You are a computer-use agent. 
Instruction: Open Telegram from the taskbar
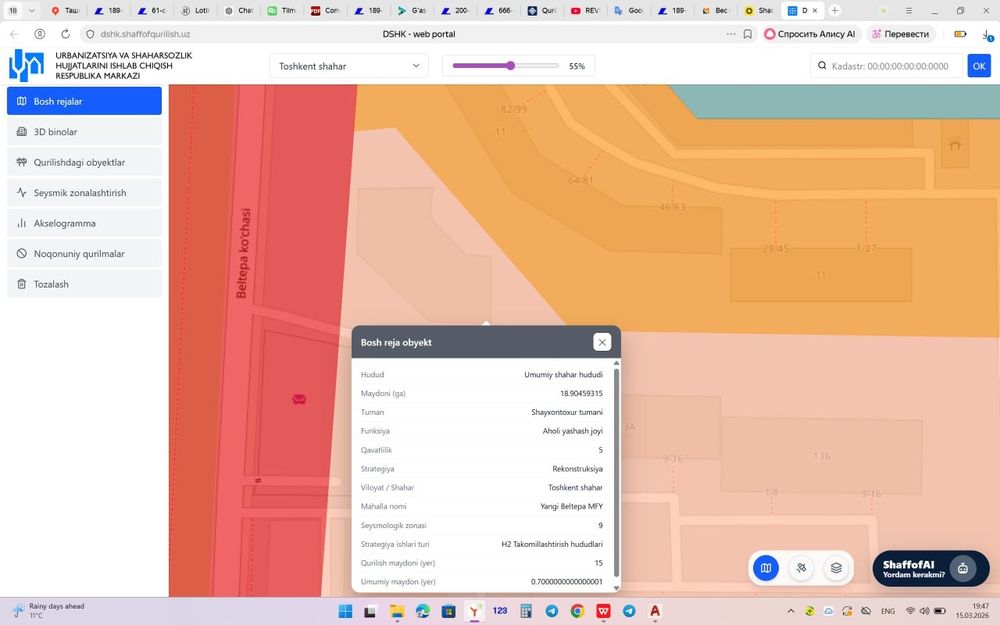[x=552, y=610]
